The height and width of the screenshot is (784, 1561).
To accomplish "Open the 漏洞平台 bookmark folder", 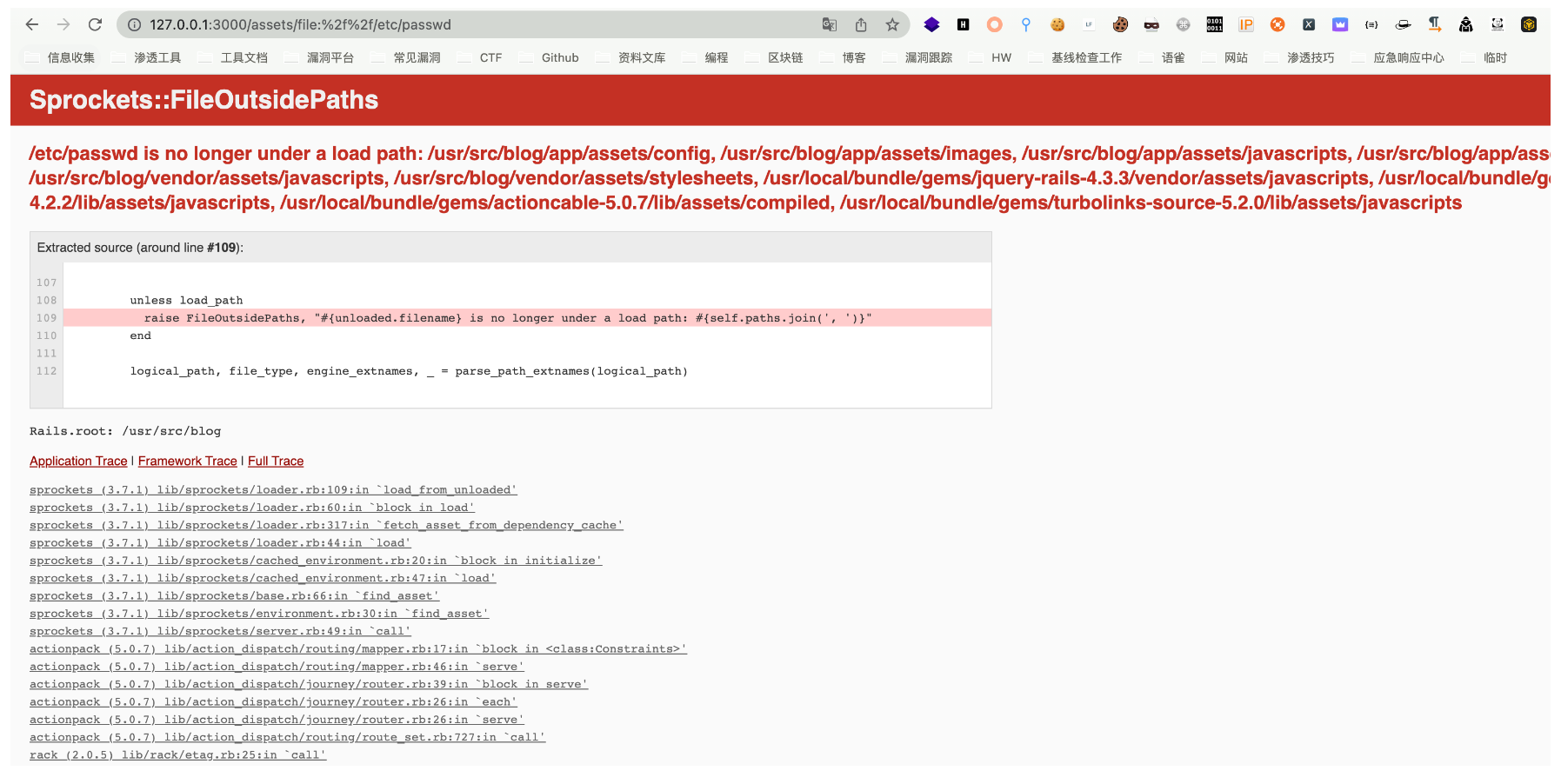I will pyautogui.click(x=320, y=57).
